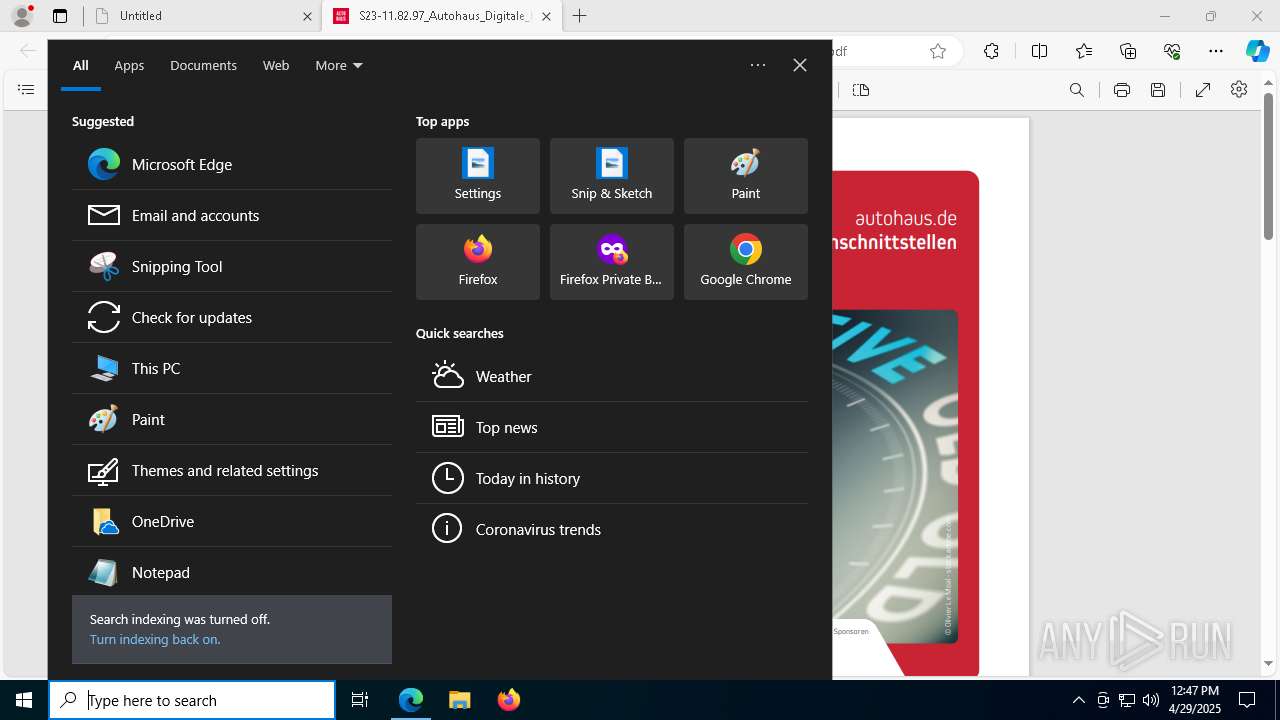
Task: Print the PDF document
Action: [1122, 90]
